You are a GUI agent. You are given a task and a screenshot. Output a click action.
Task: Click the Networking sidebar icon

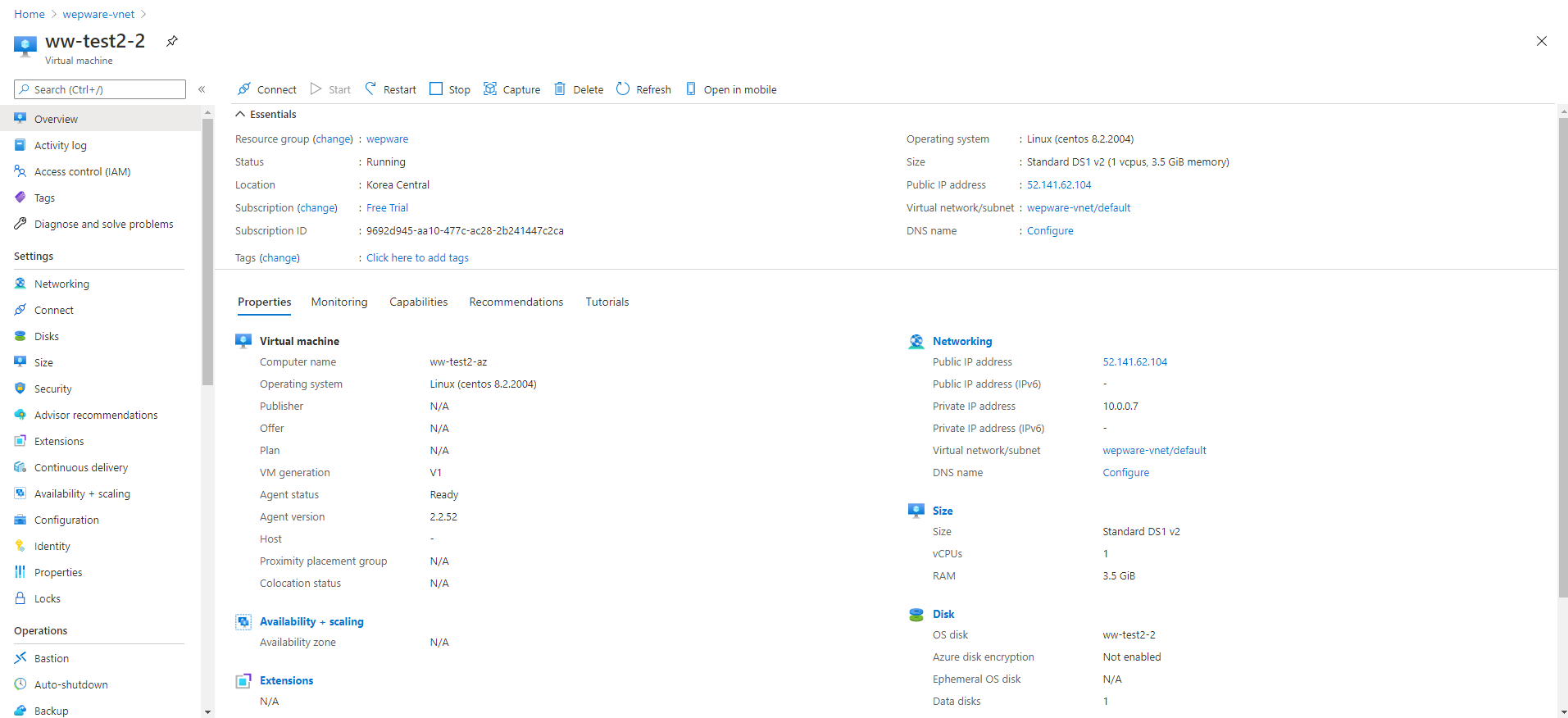[x=20, y=284]
